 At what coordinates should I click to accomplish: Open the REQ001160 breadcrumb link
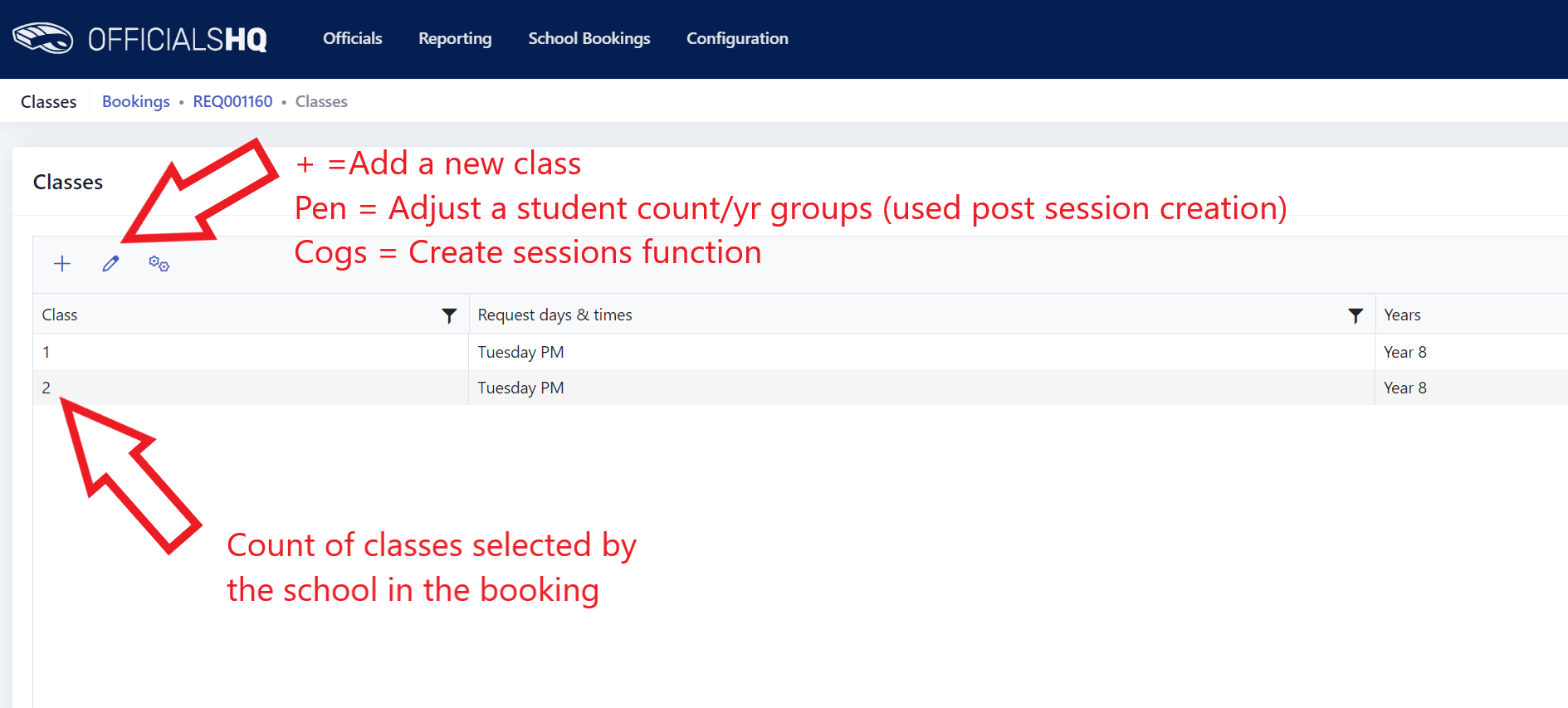pyautogui.click(x=232, y=101)
